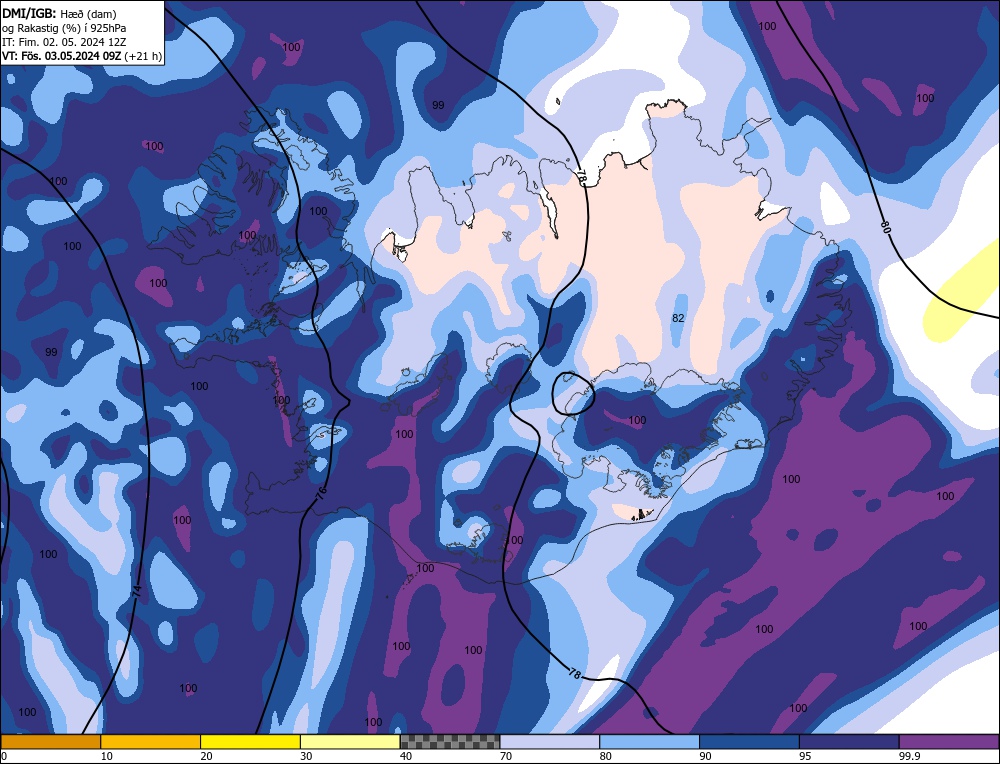Click the "99.9" legend tick label

point(909,756)
